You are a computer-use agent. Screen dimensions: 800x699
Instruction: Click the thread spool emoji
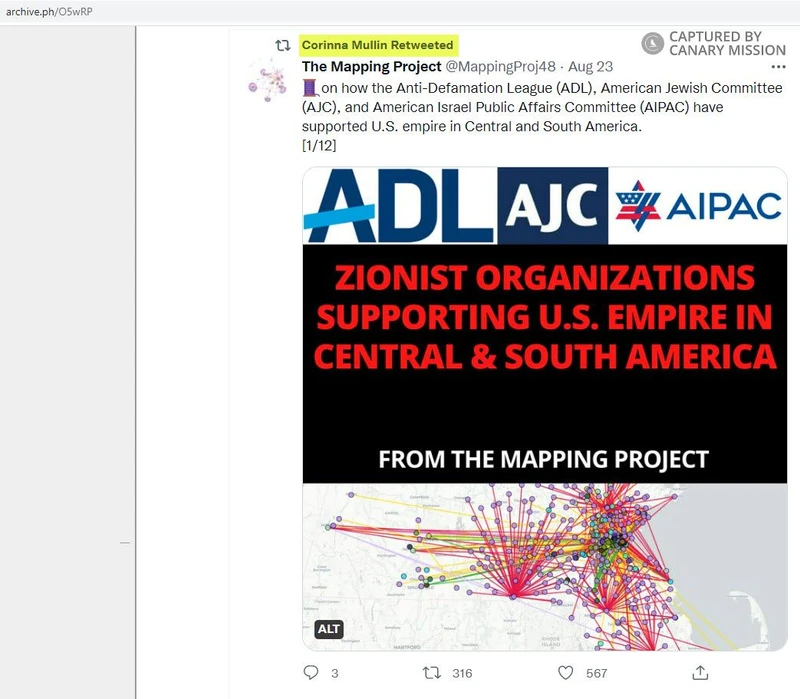310,88
